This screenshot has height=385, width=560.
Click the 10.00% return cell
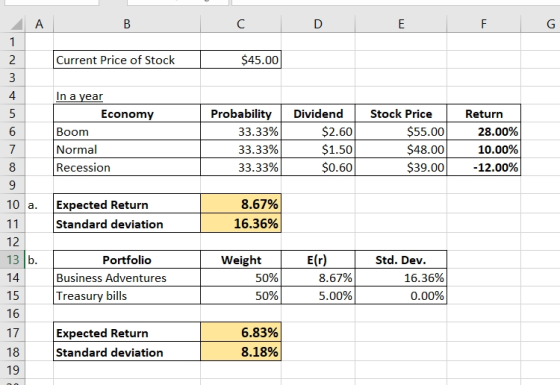point(484,149)
